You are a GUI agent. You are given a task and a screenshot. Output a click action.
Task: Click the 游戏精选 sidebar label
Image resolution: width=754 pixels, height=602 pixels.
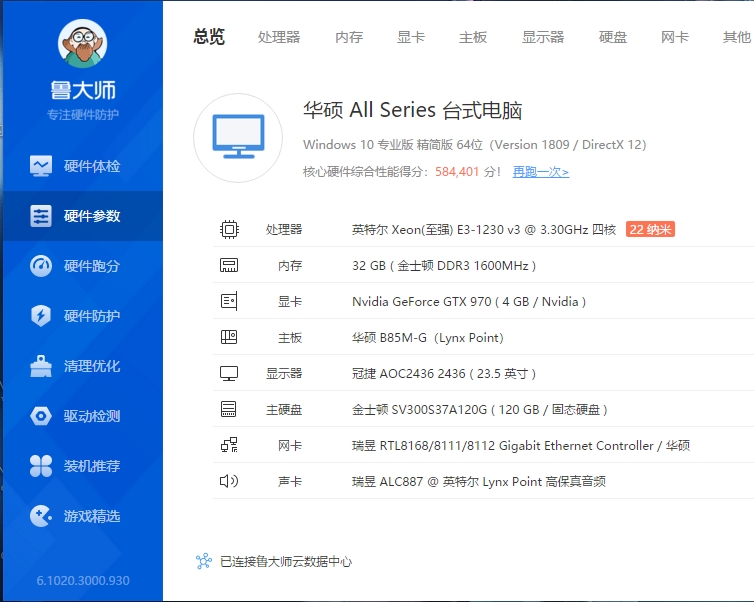point(92,516)
